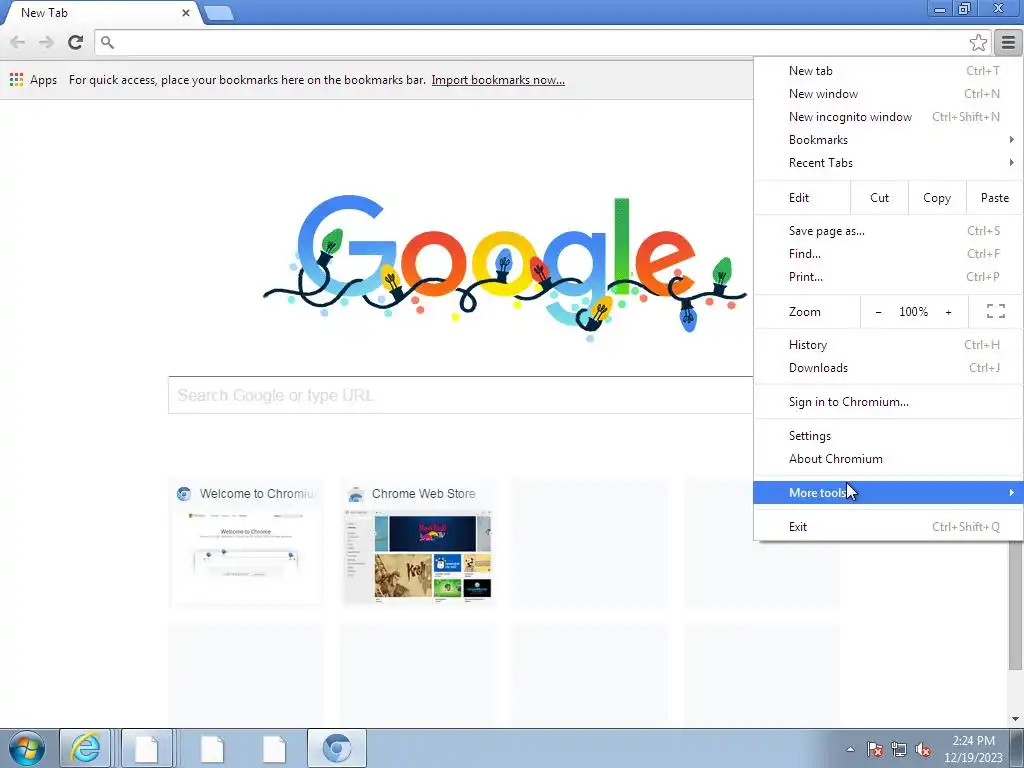Open About Chromium
The image size is (1024, 768).
(888, 458)
